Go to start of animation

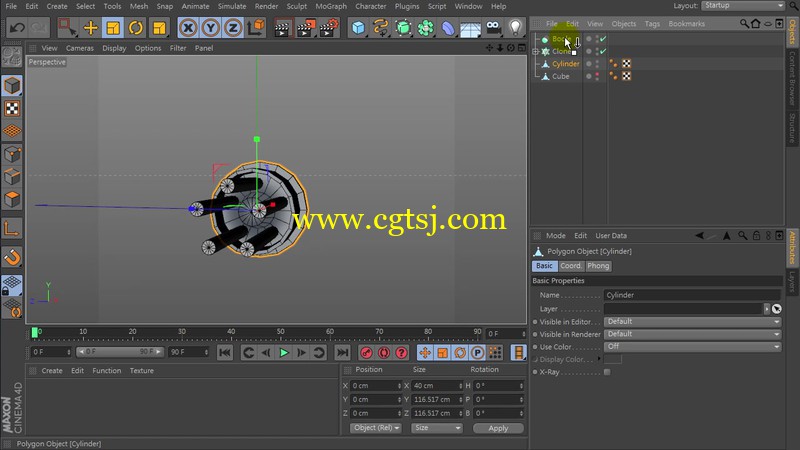pos(224,353)
